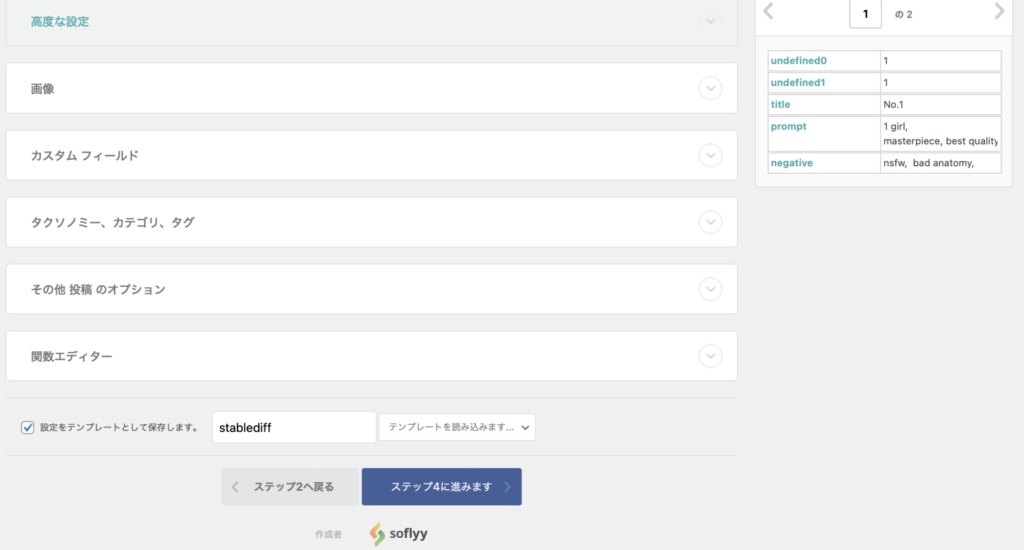
Task: Go to next record with right arrow
Action: point(999,12)
